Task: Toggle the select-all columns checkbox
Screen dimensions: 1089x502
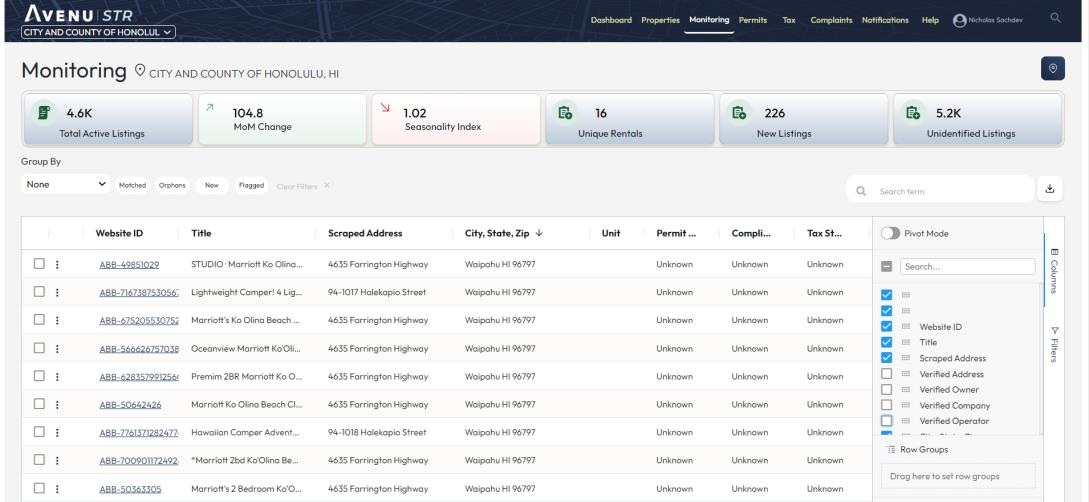Action: [886, 267]
